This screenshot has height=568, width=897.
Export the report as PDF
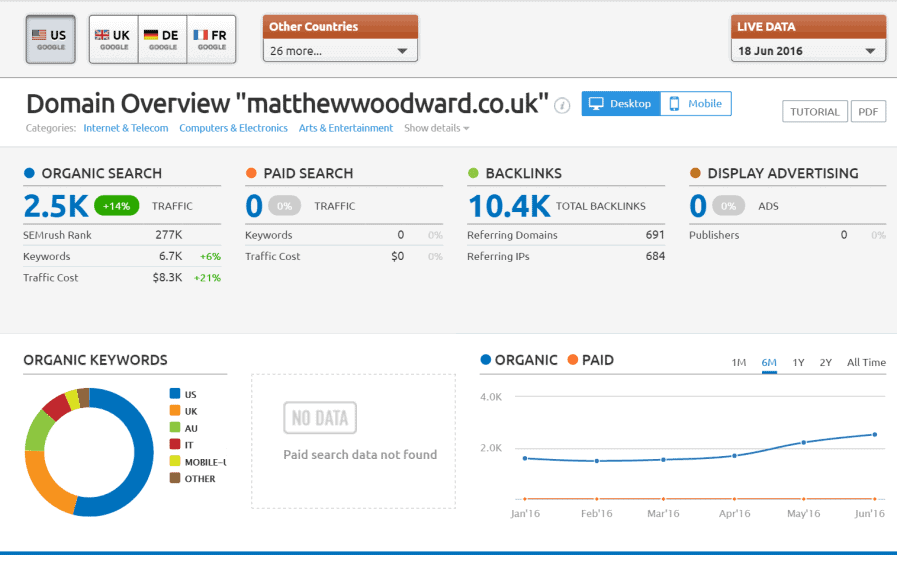pyautogui.click(x=868, y=112)
